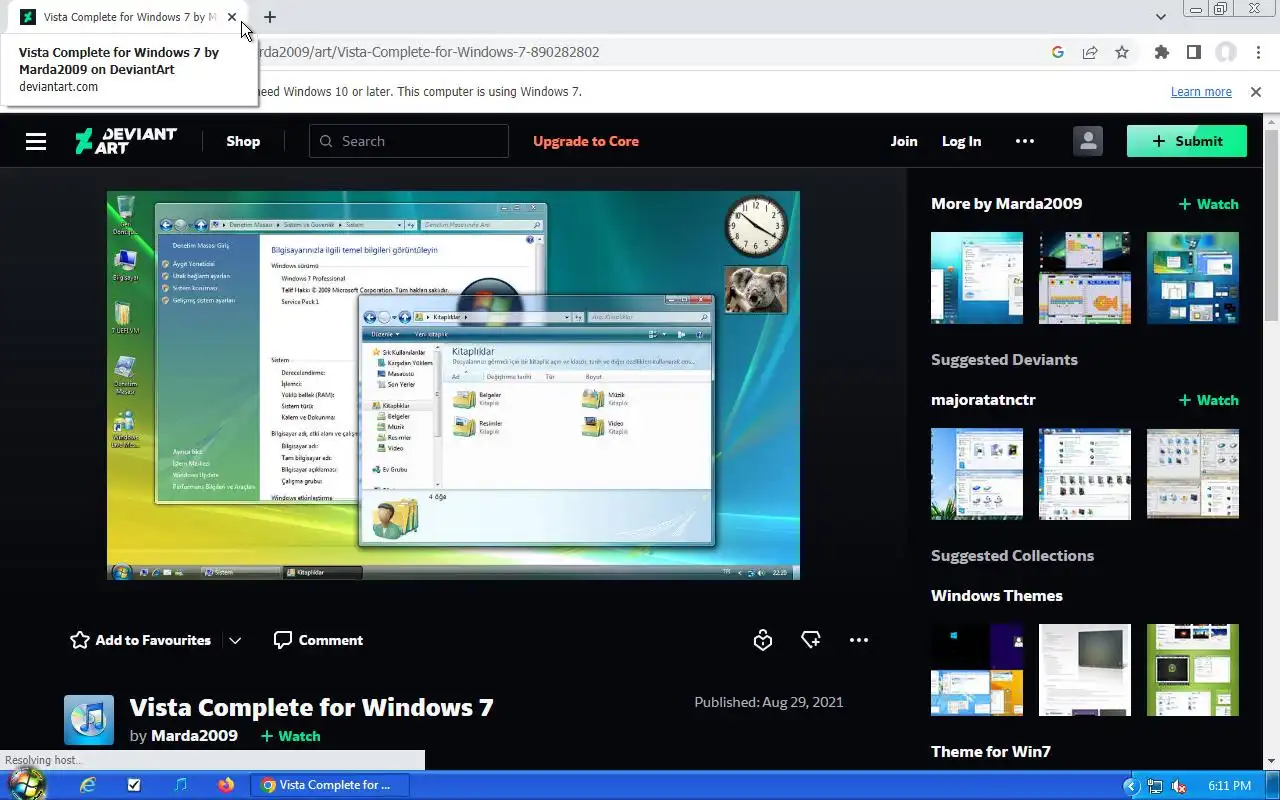Click the green Submit button

point(1187,141)
